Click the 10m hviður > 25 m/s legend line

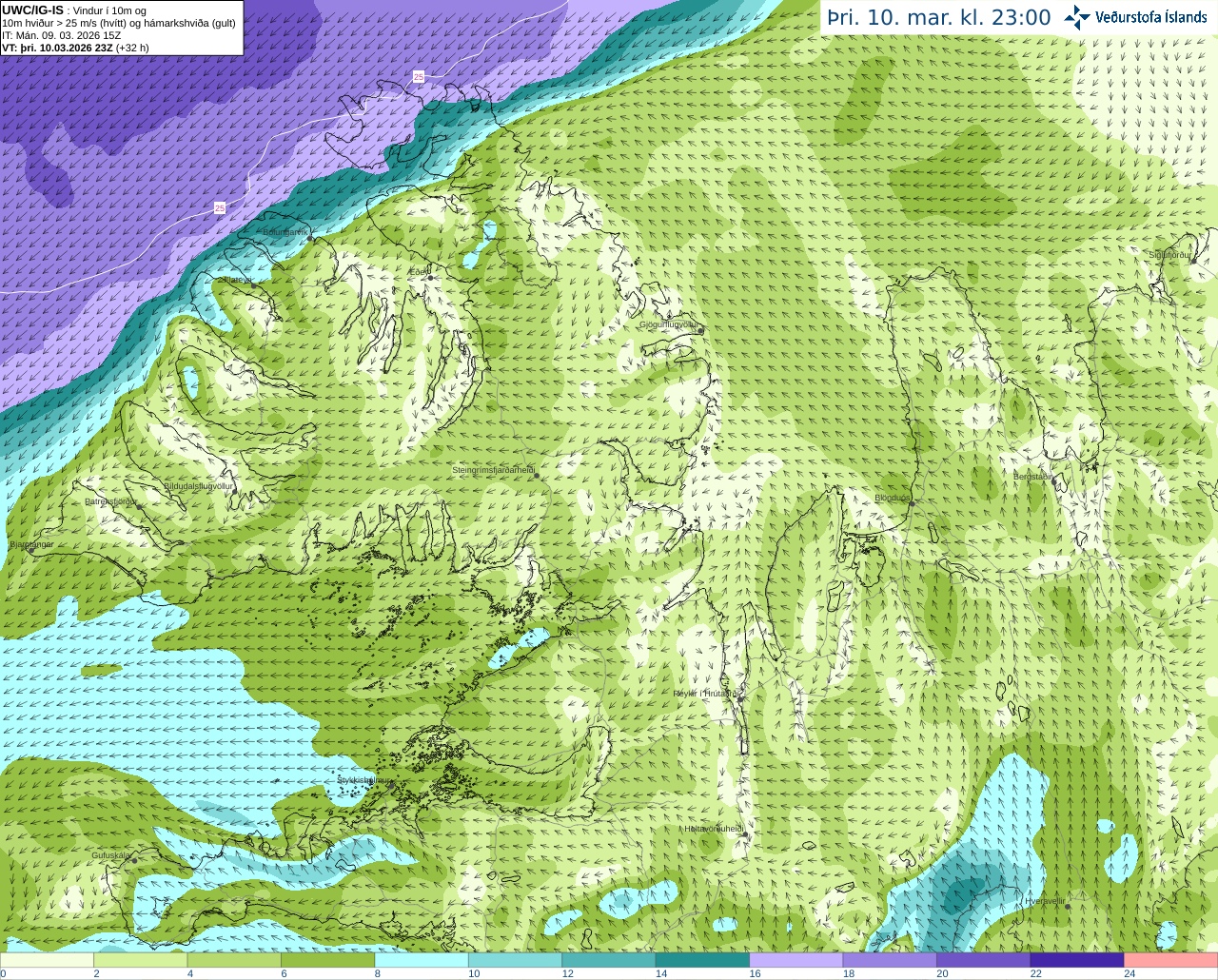[x=119, y=23]
